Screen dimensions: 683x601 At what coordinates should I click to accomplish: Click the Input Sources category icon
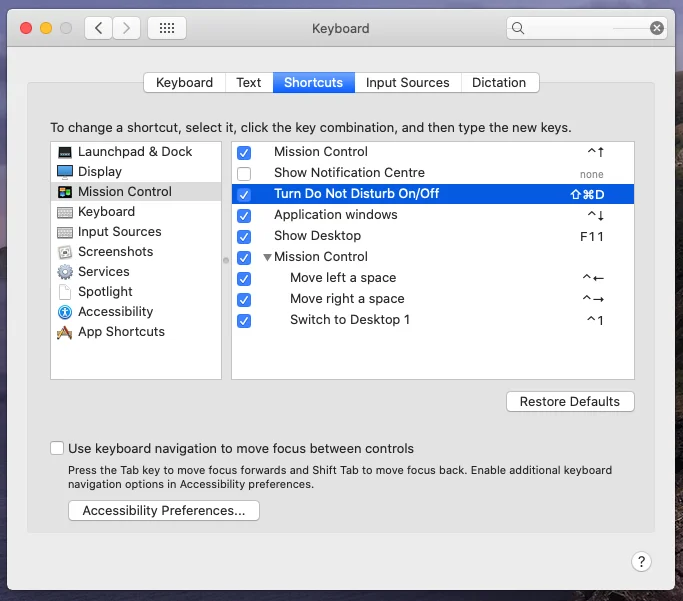[65, 232]
